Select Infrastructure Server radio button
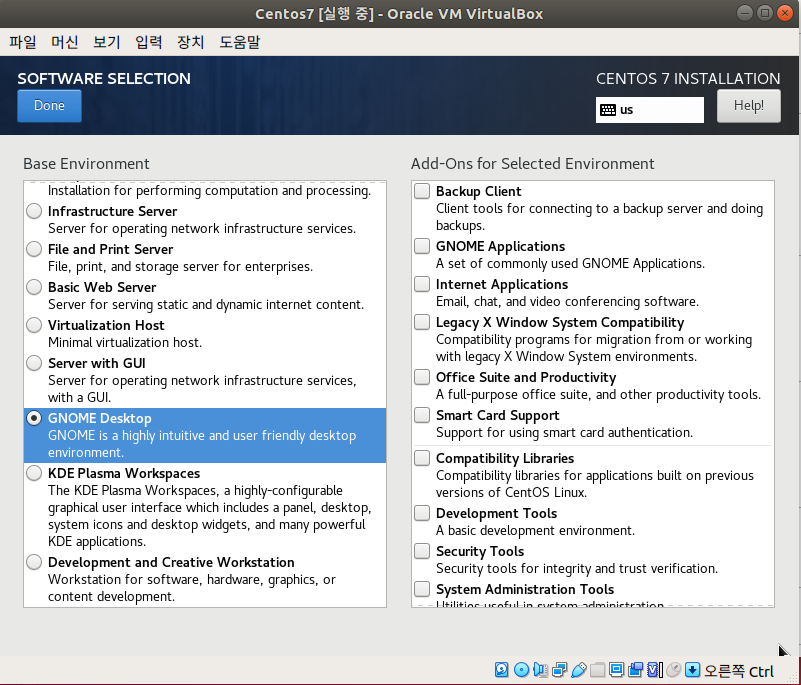 coord(34,211)
